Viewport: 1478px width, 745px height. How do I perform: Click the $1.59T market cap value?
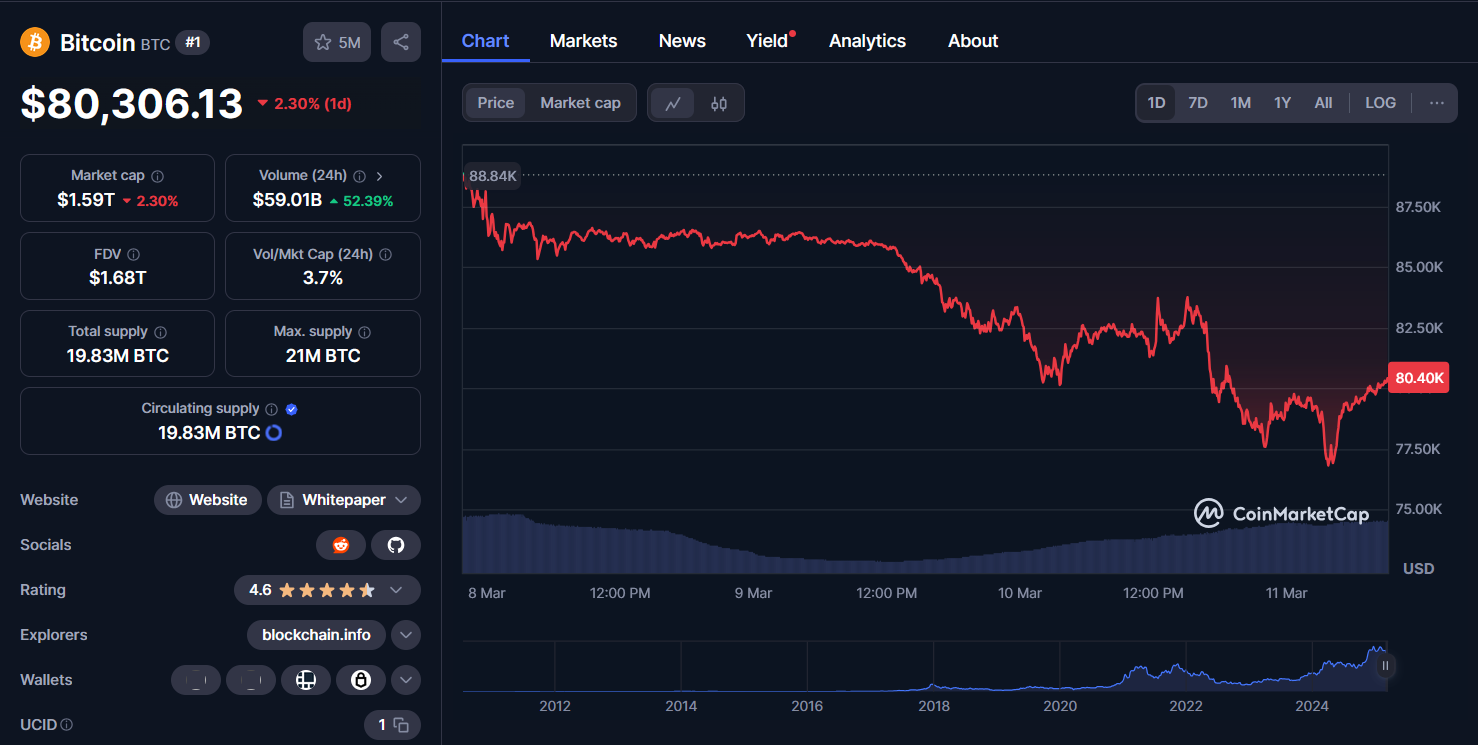point(85,200)
